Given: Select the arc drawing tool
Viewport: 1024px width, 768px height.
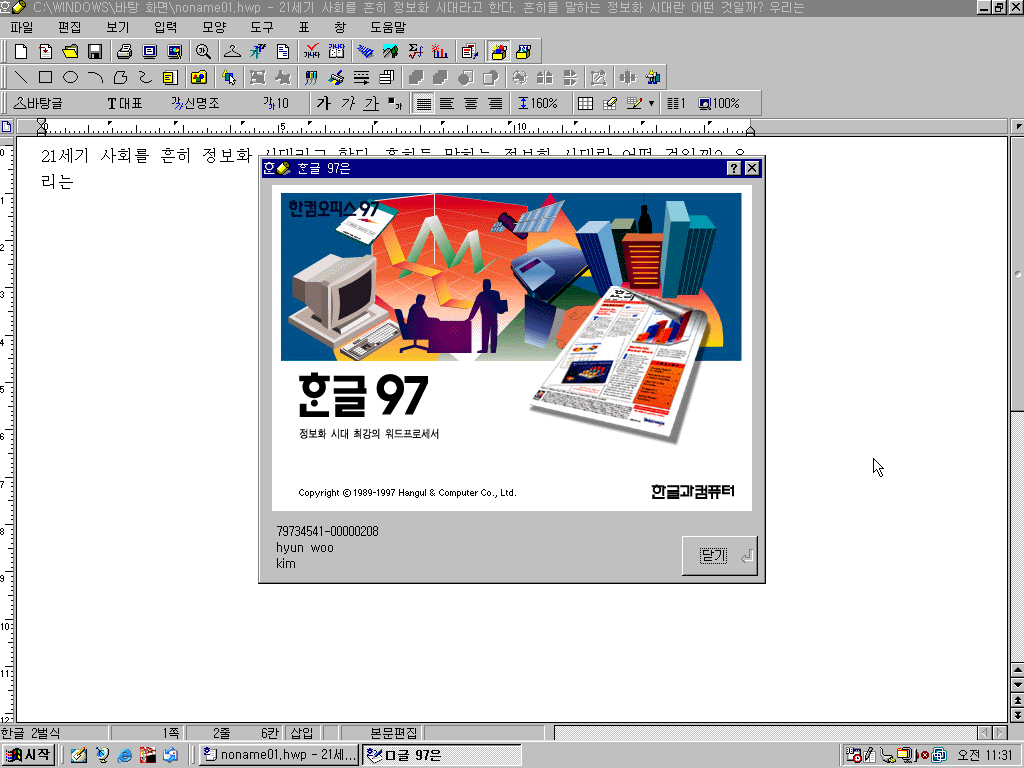Looking at the screenshot, I should point(95,78).
